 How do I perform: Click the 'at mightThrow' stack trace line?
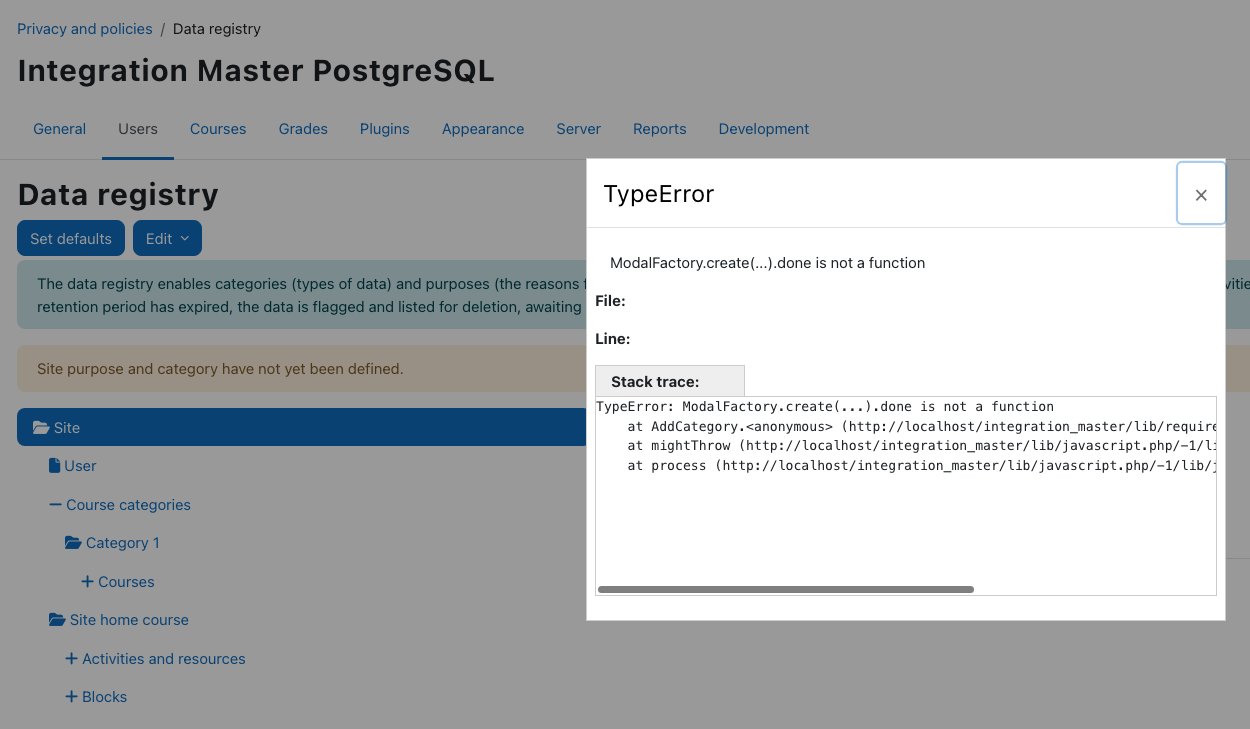[x=921, y=446]
